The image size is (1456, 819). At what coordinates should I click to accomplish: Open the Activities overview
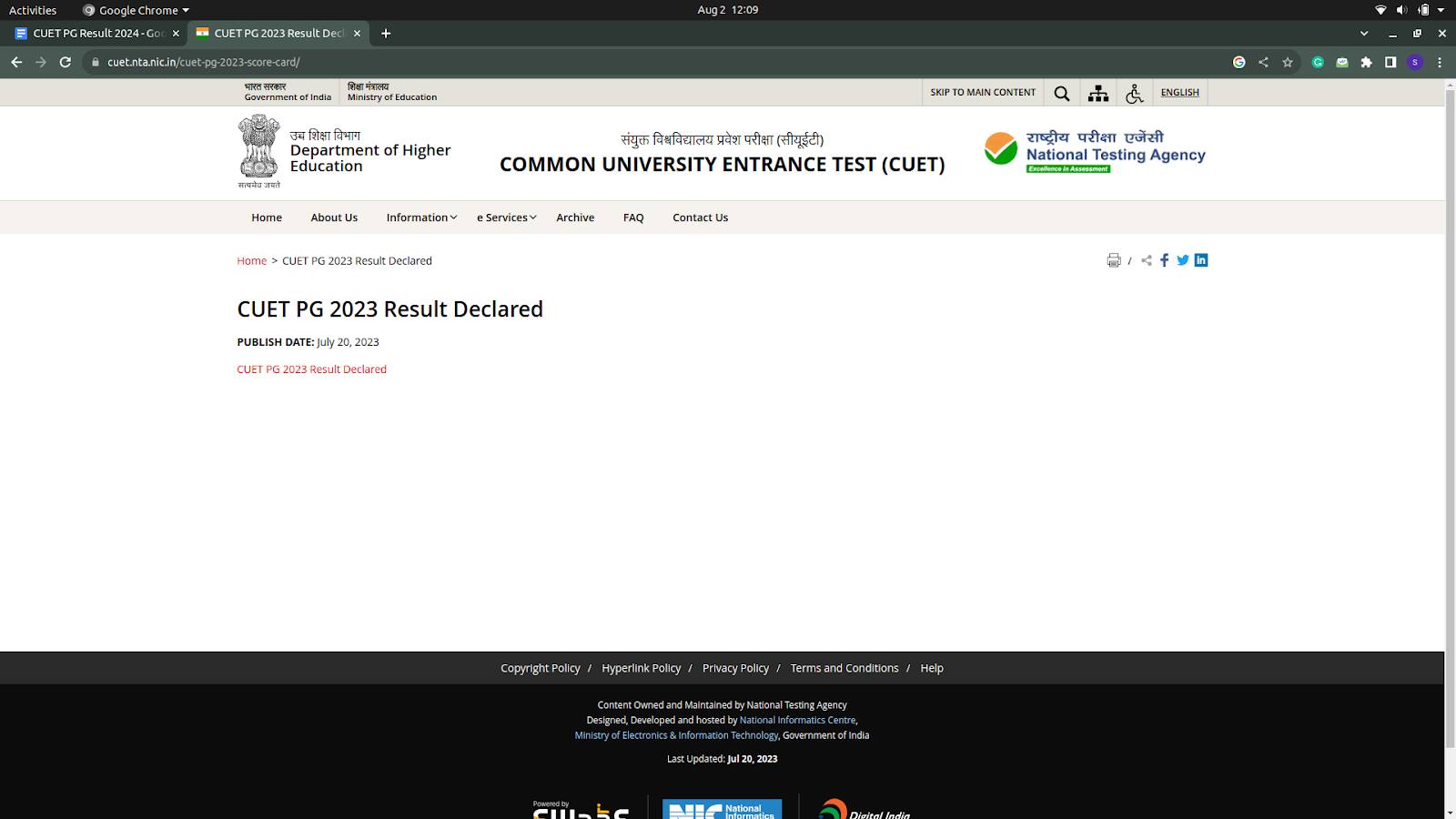click(x=33, y=10)
